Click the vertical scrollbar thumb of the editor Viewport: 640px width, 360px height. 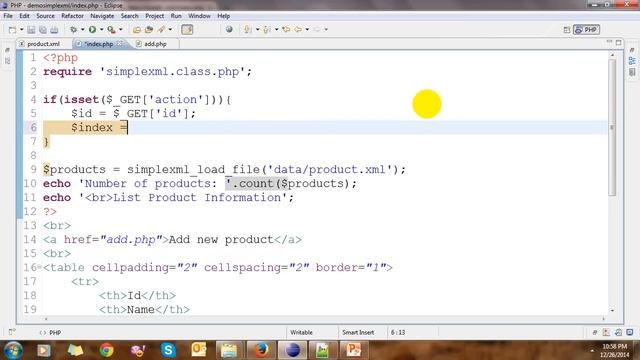(x=612, y=127)
